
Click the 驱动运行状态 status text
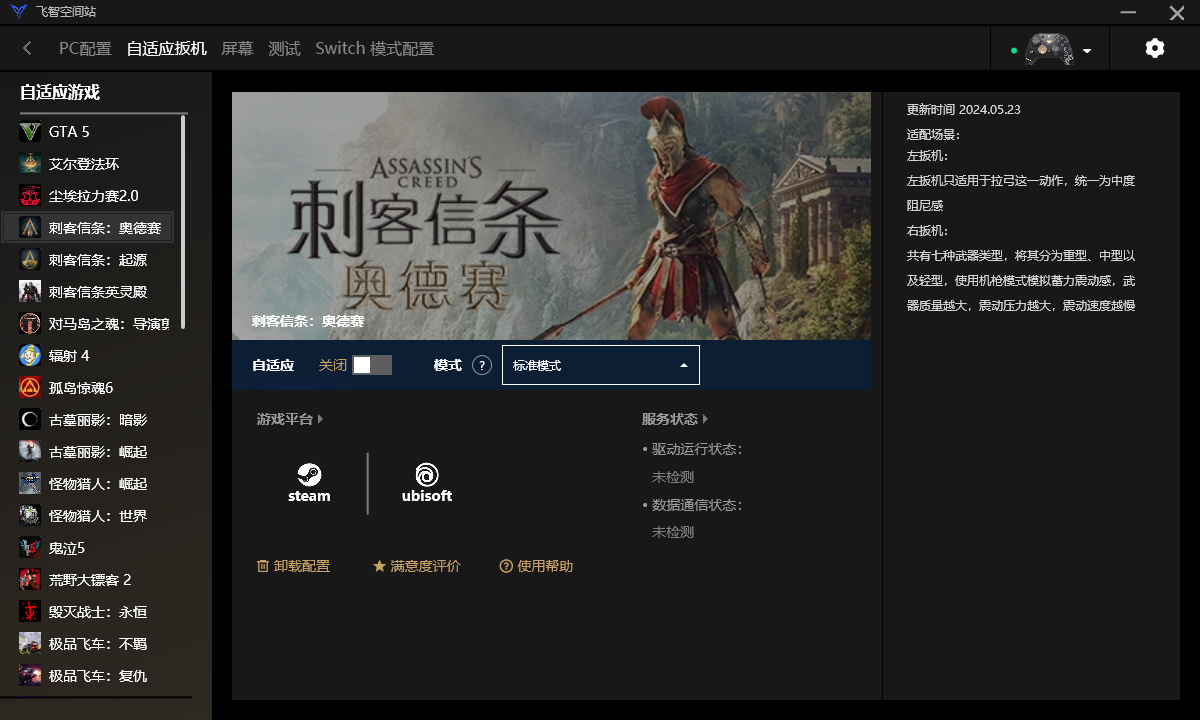coord(697,449)
